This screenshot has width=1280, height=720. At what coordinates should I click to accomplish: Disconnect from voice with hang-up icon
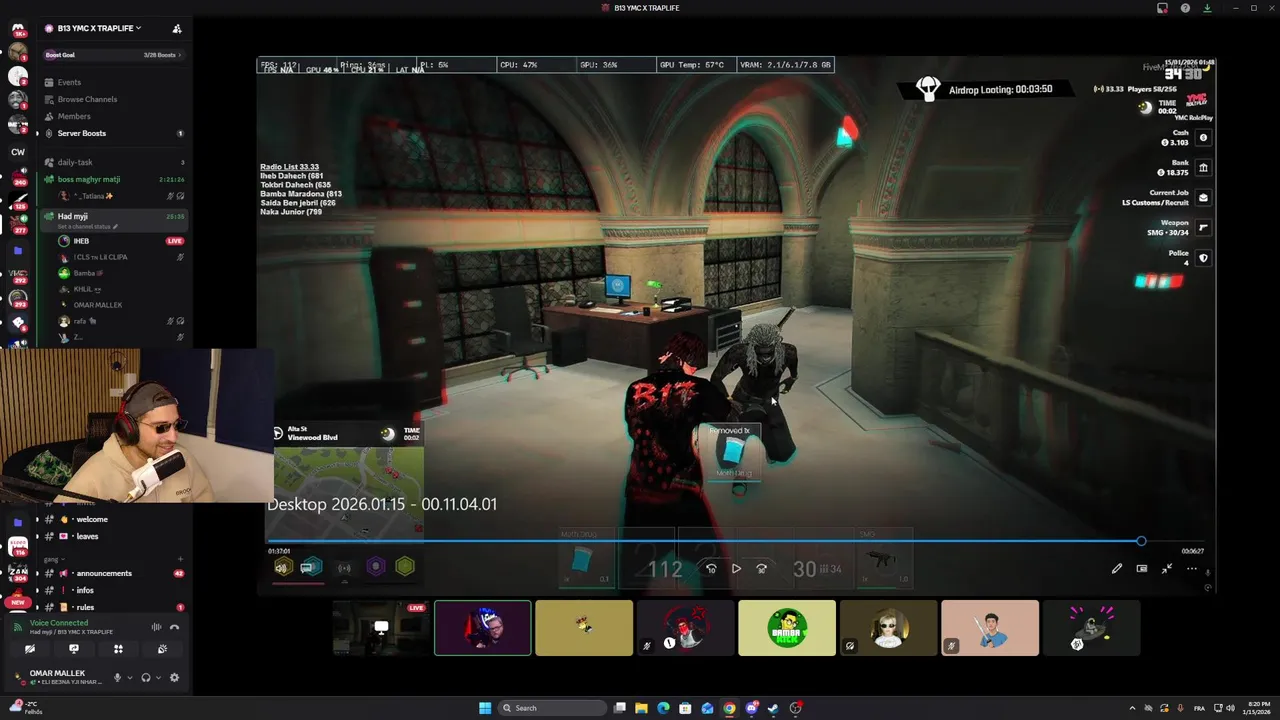(174, 627)
